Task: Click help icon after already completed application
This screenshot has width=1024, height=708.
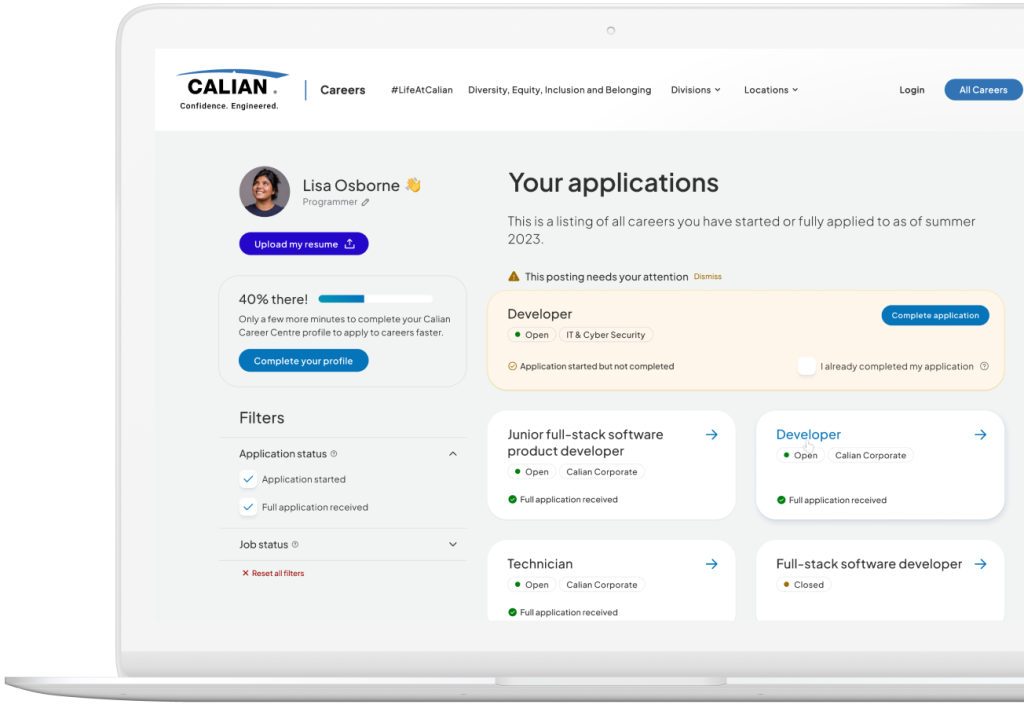Action: coord(984,366)
